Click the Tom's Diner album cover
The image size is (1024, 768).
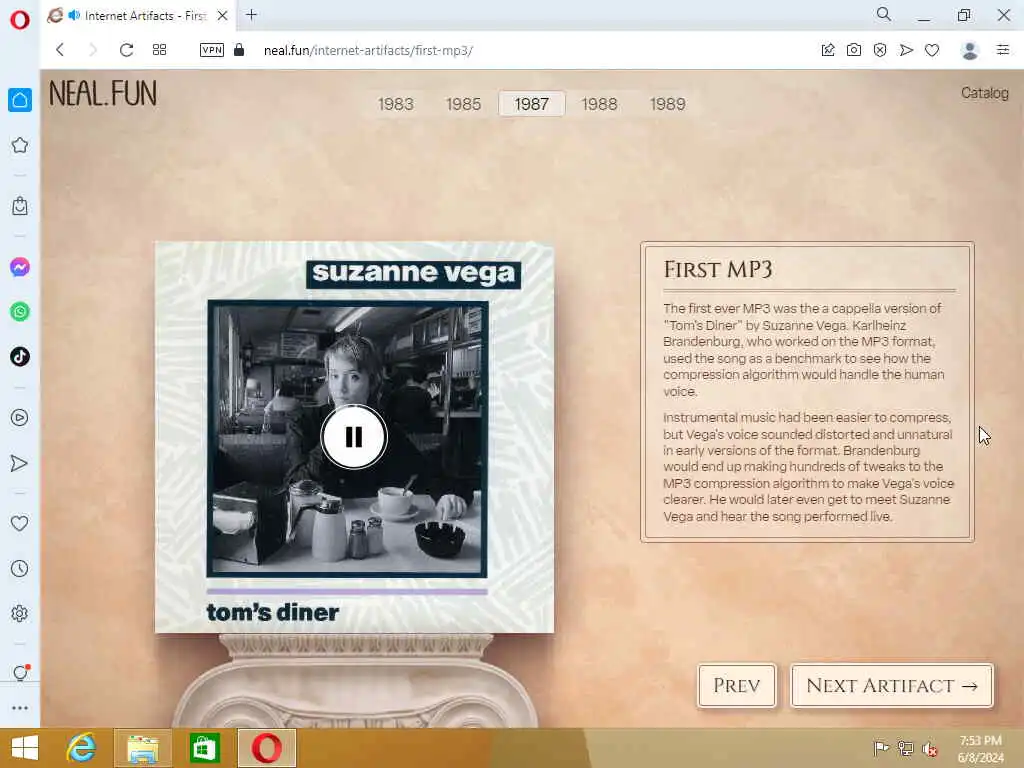(355, 437)
